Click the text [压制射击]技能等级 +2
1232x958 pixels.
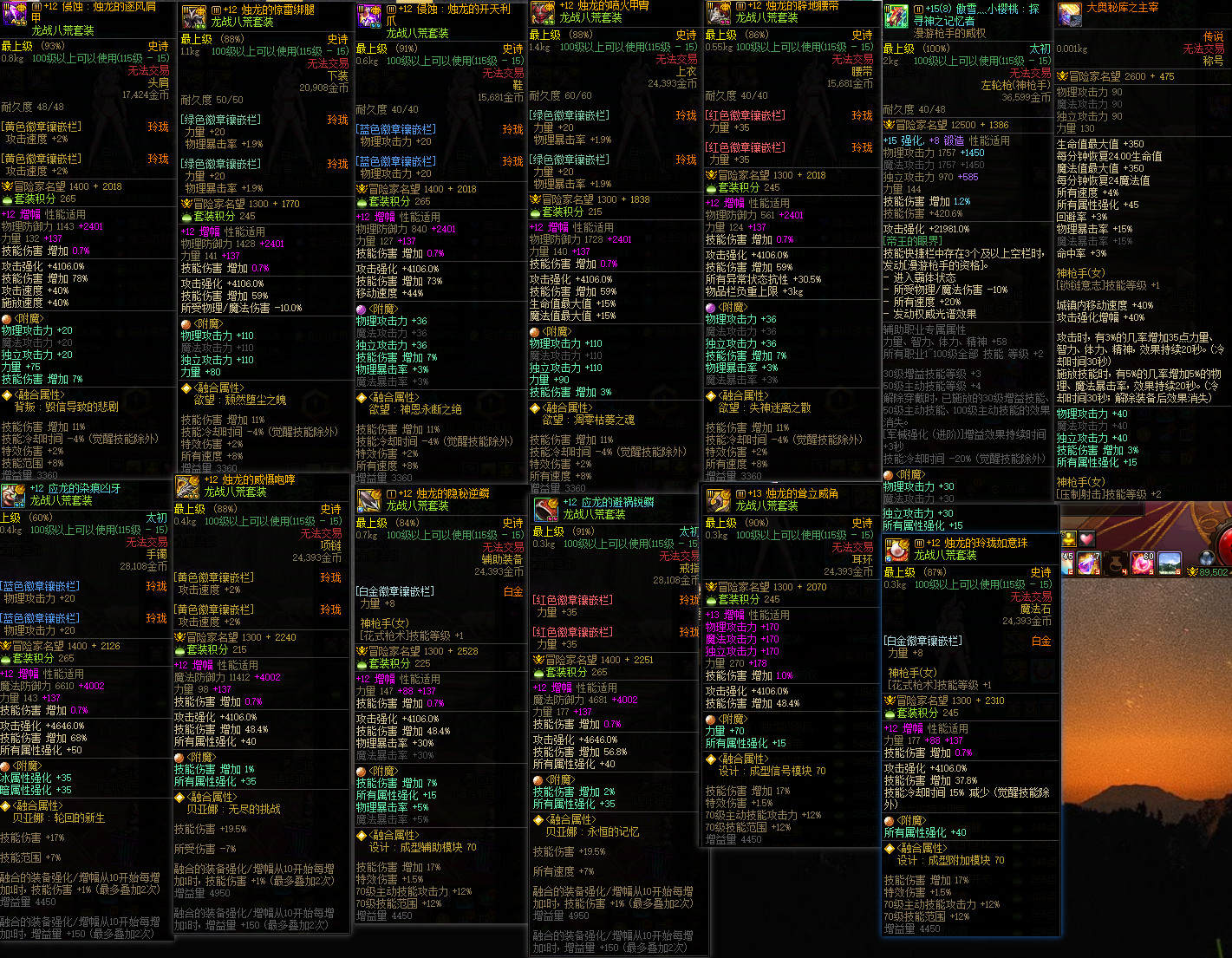[x=1109, y=494]
